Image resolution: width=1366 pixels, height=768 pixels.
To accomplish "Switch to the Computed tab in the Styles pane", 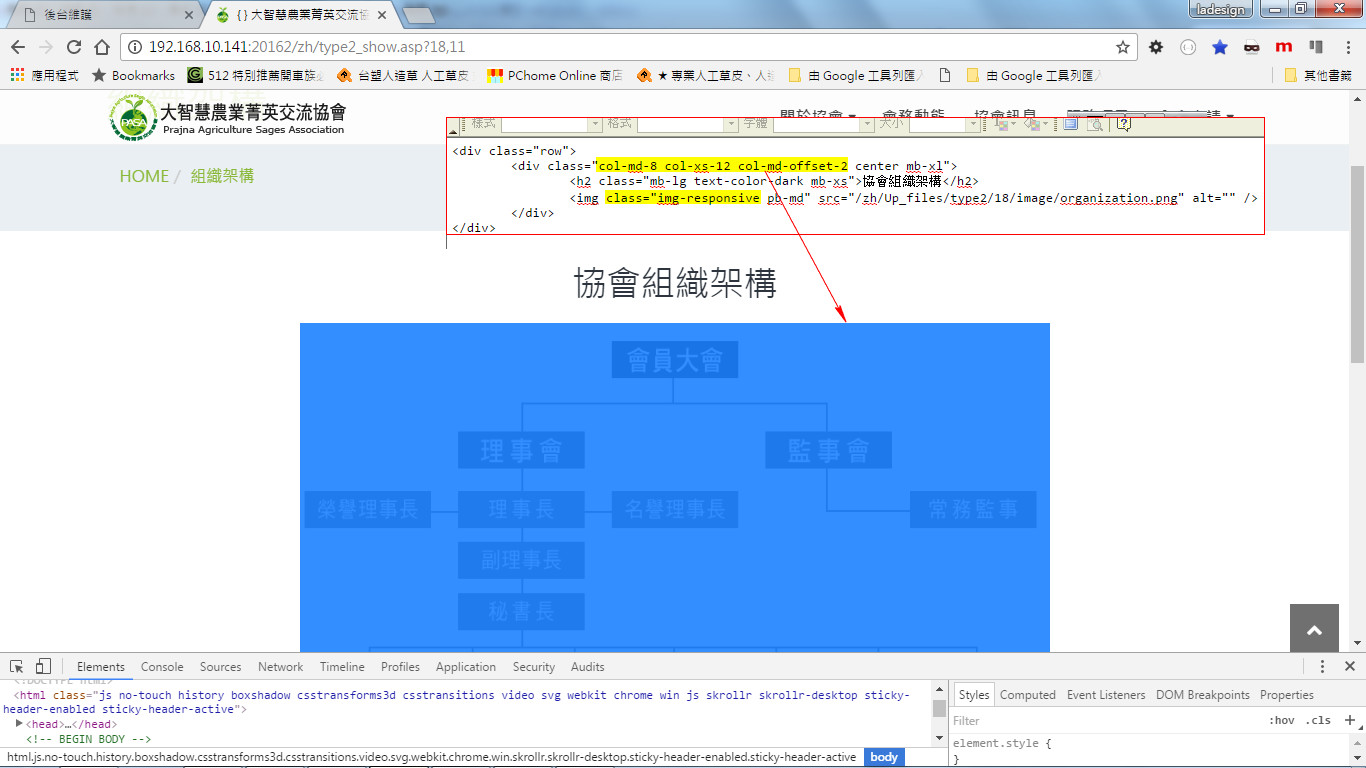I will coord(1028,694).
